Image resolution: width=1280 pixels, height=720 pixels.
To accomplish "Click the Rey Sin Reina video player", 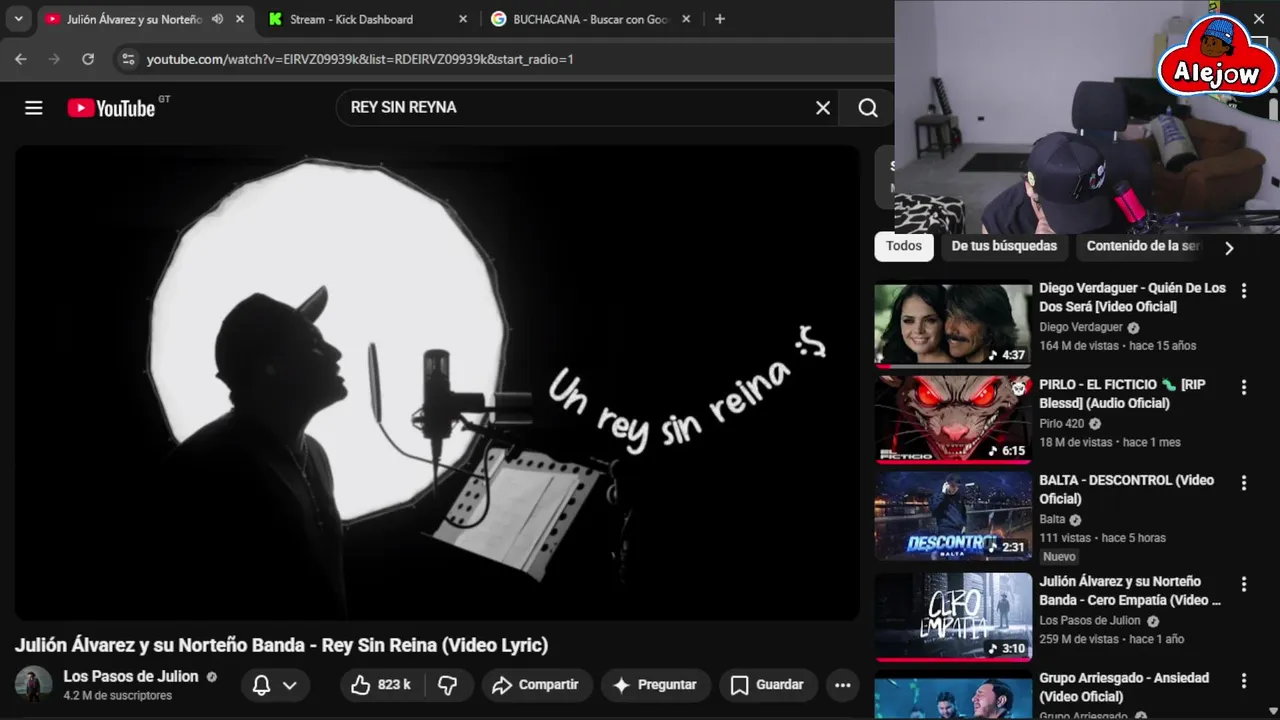I will (437, 383).
